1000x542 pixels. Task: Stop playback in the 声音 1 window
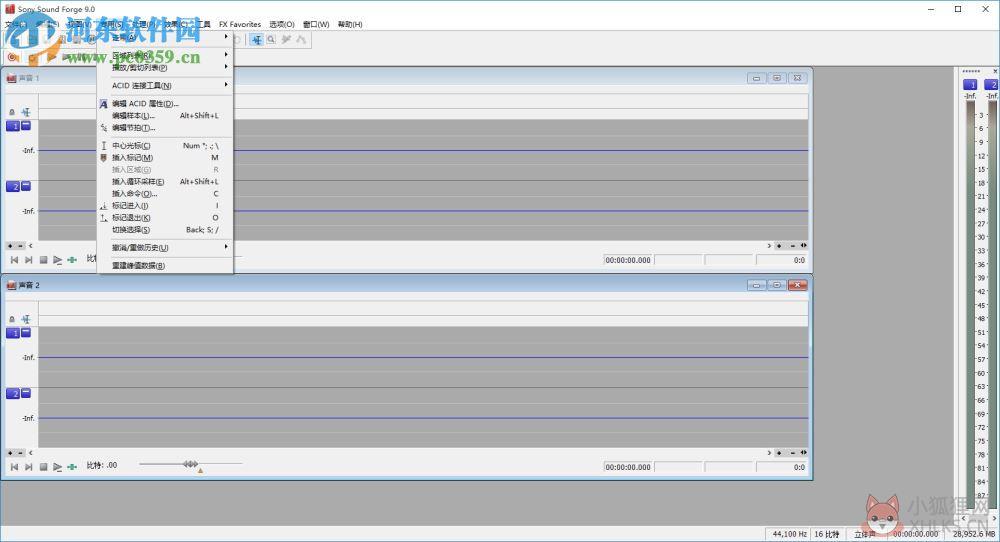pos(43,260)
